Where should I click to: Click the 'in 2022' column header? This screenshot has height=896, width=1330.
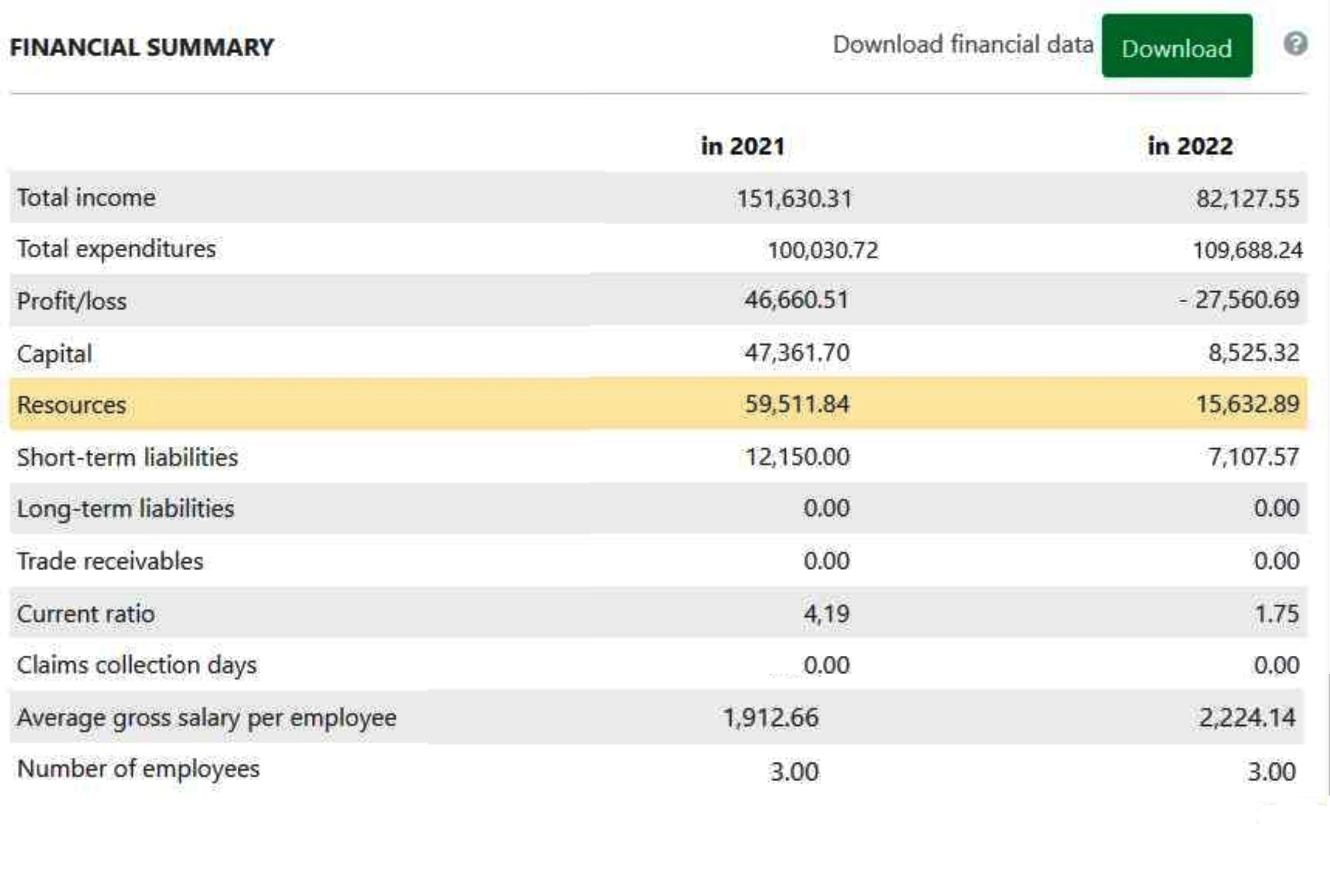point(1190,146)
